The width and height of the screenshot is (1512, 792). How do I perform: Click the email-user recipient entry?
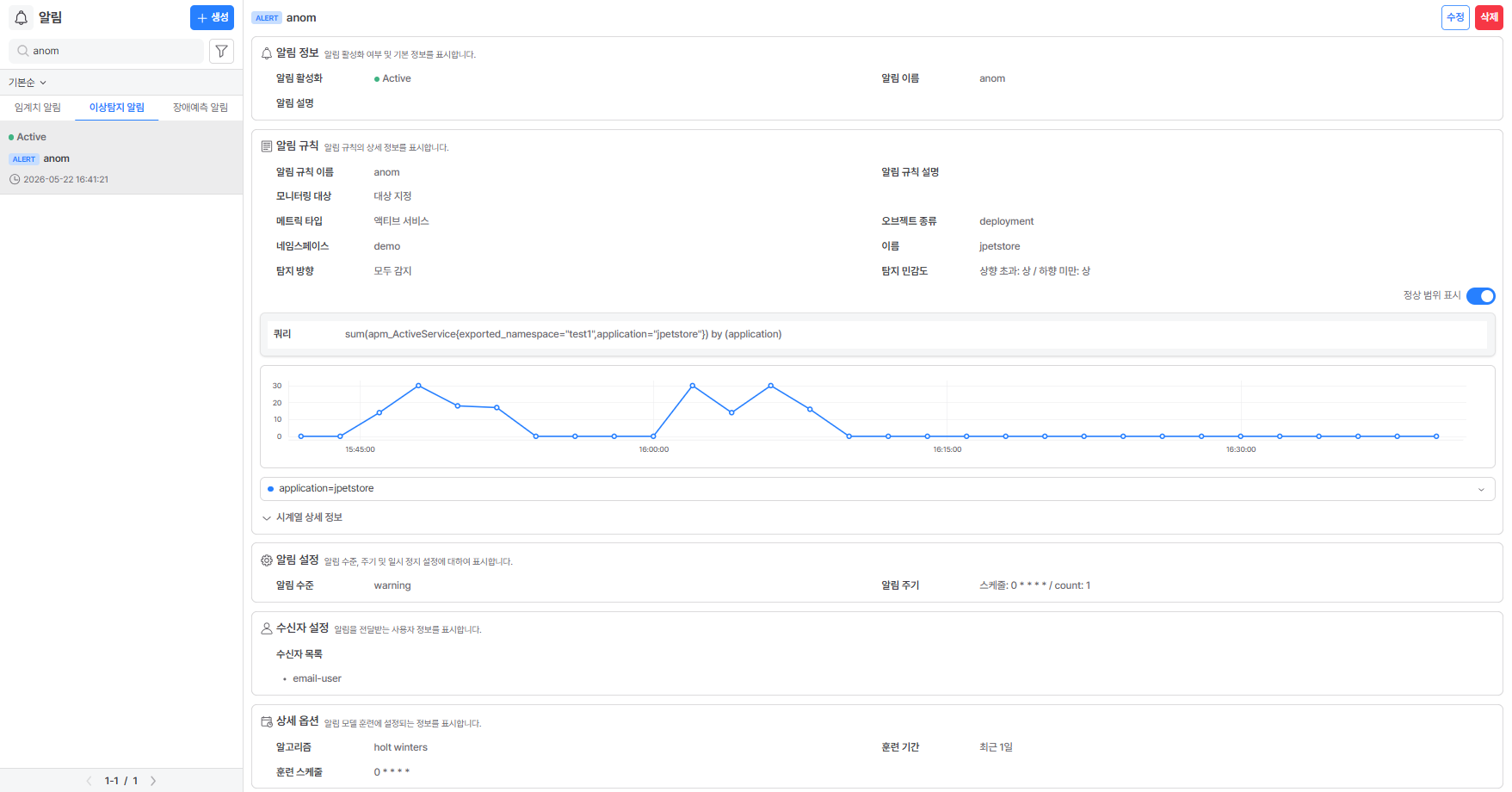317,678
